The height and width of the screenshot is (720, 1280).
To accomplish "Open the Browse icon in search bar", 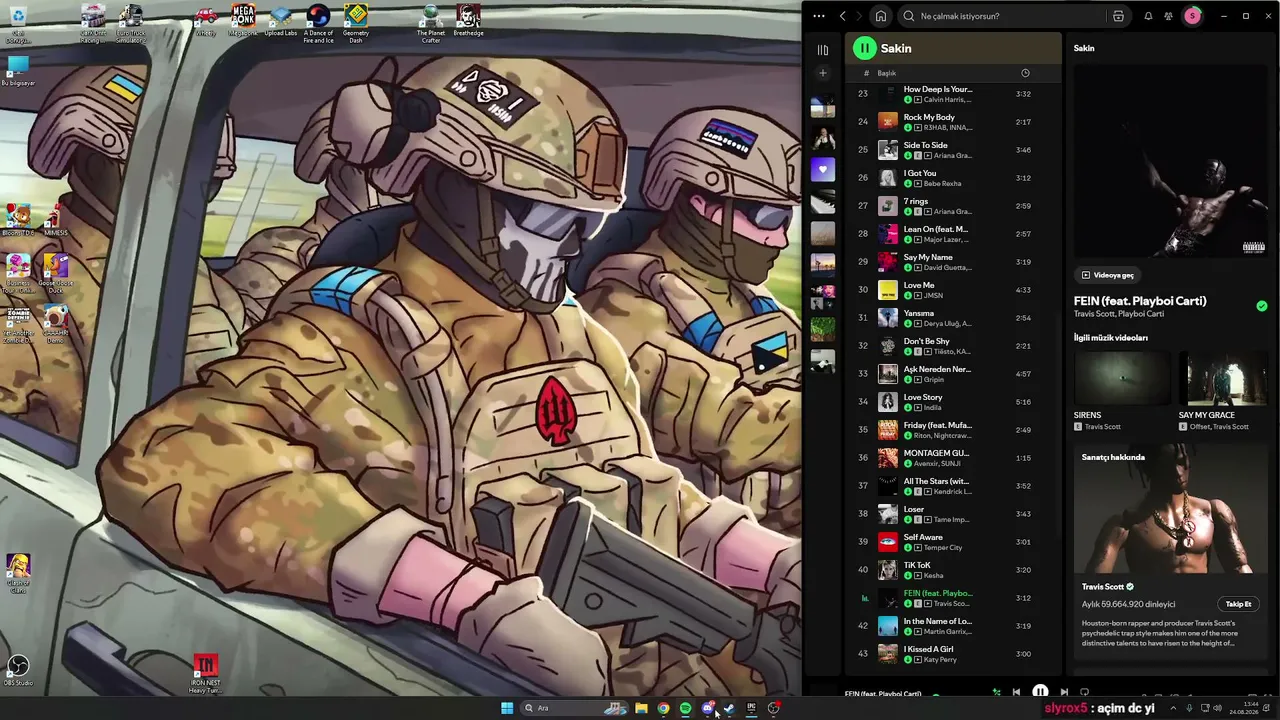I will 1118,16.
